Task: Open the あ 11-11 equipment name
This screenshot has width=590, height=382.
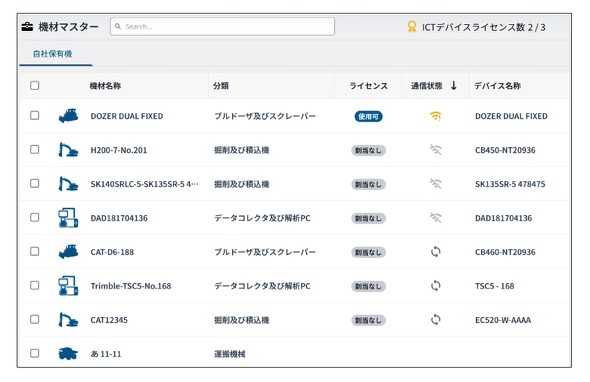Action: 106,354
